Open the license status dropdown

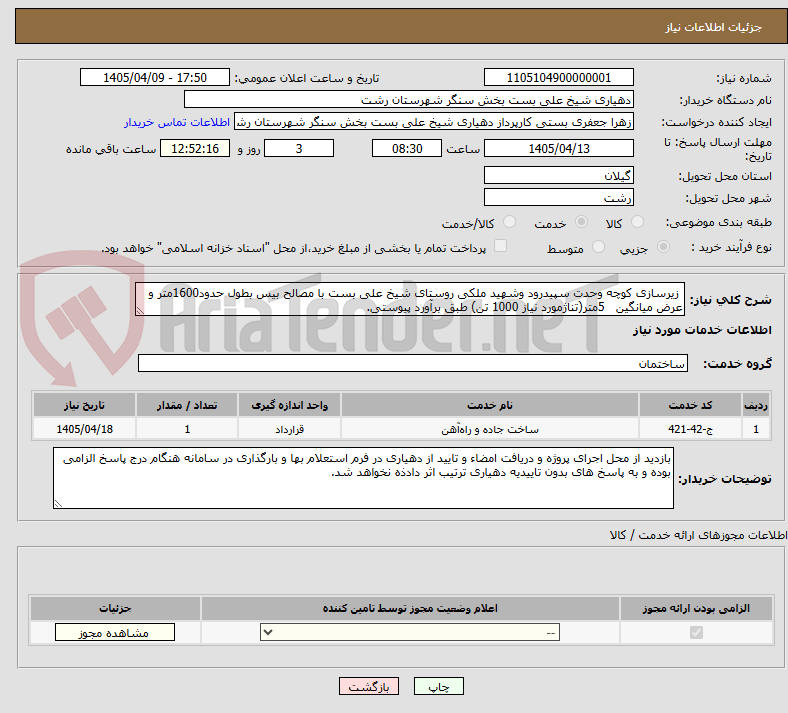410,632
